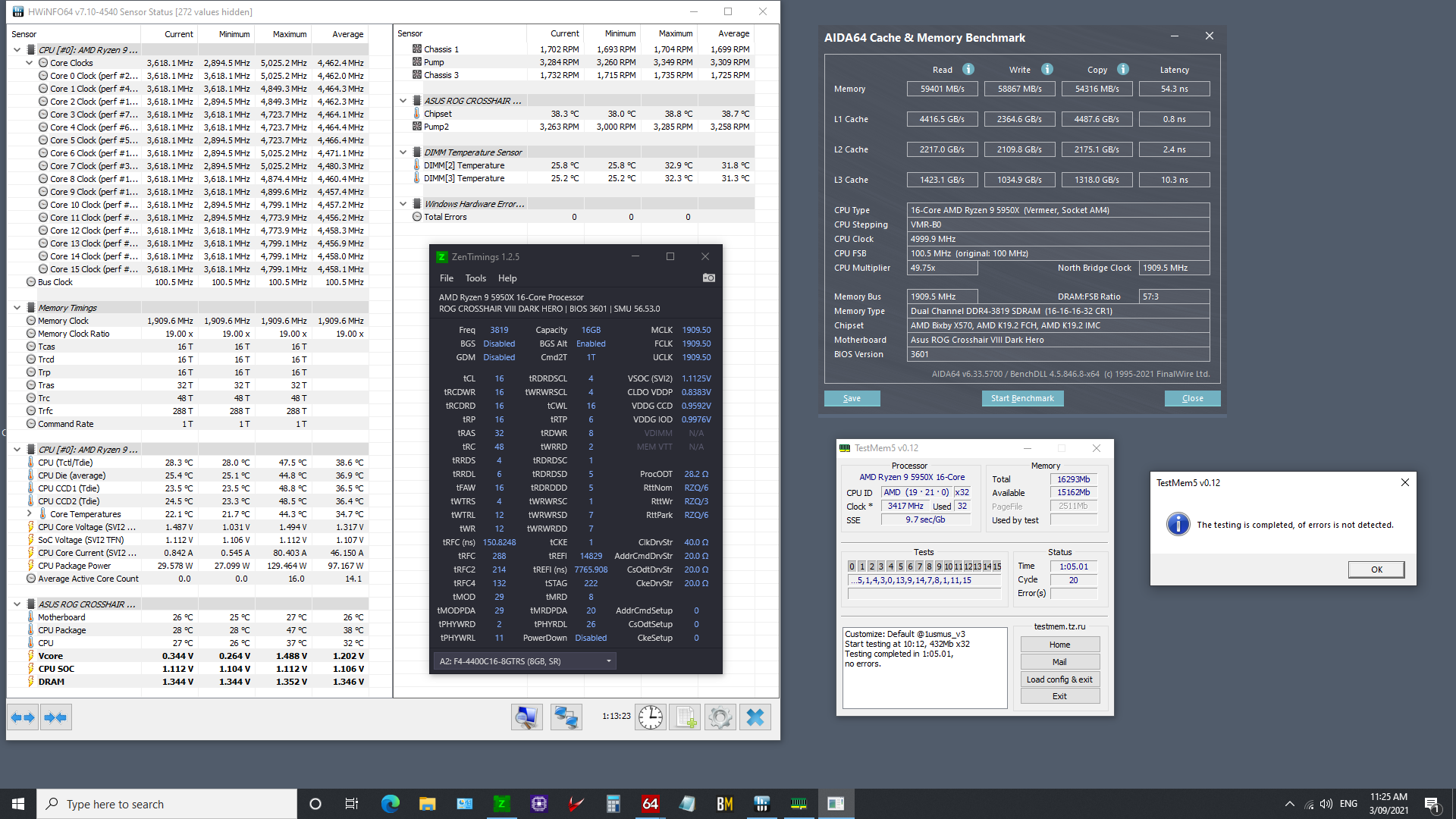Image resolution: width=1456 pixels, height=819 pixels.
Task: Click the info icon next to Copy in AIDA64
Action: (1123, 69)
